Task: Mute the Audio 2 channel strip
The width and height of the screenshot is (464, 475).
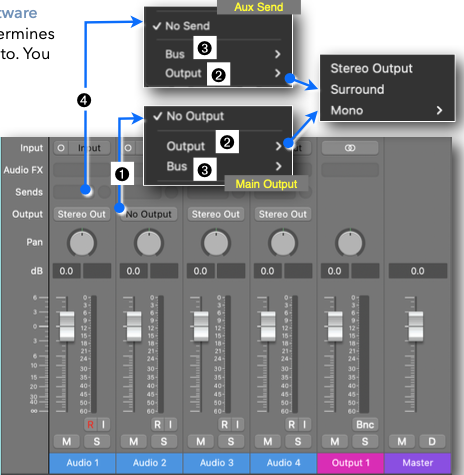Action: [134, 441]
